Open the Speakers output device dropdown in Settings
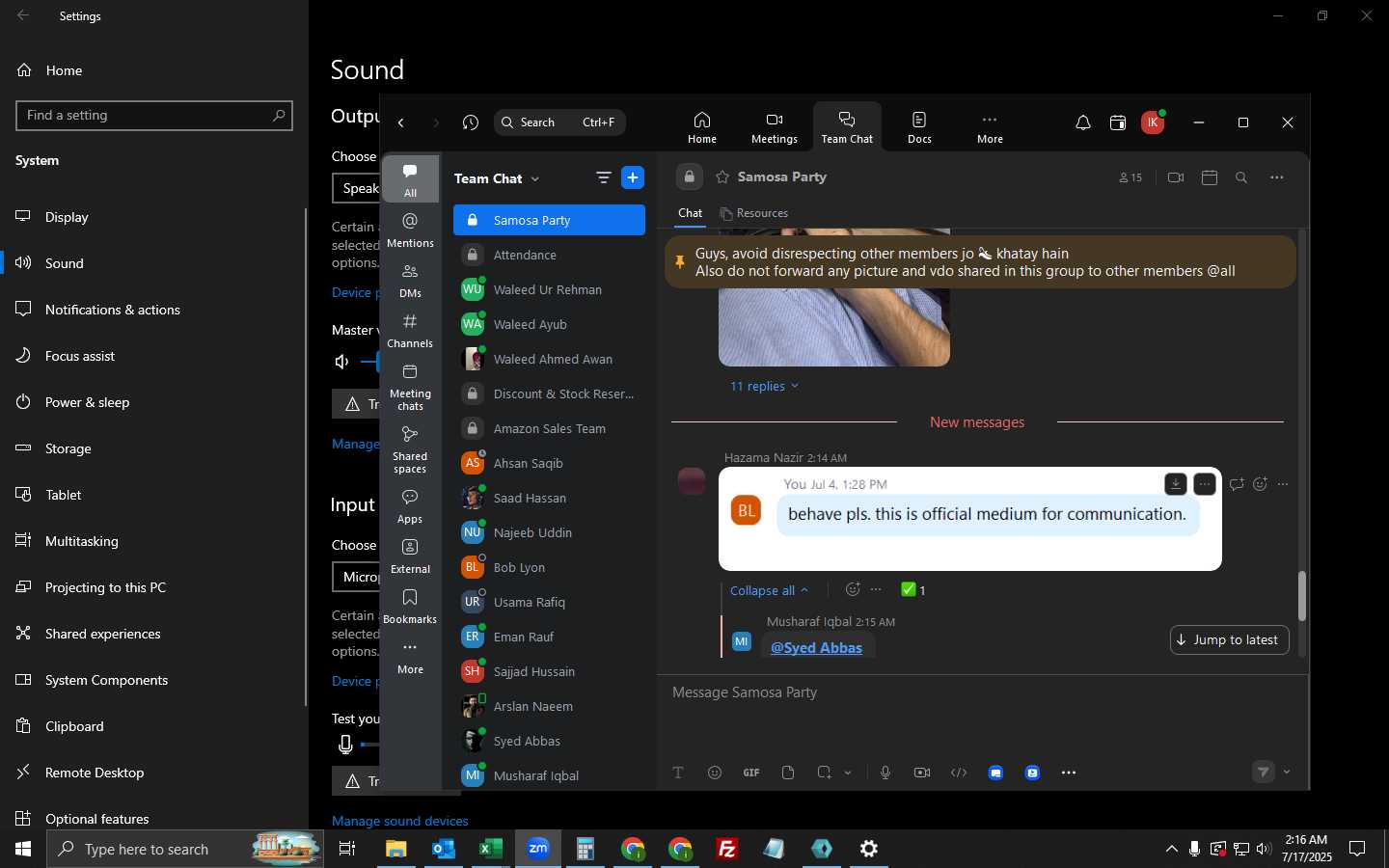 [x=356, y=188]
